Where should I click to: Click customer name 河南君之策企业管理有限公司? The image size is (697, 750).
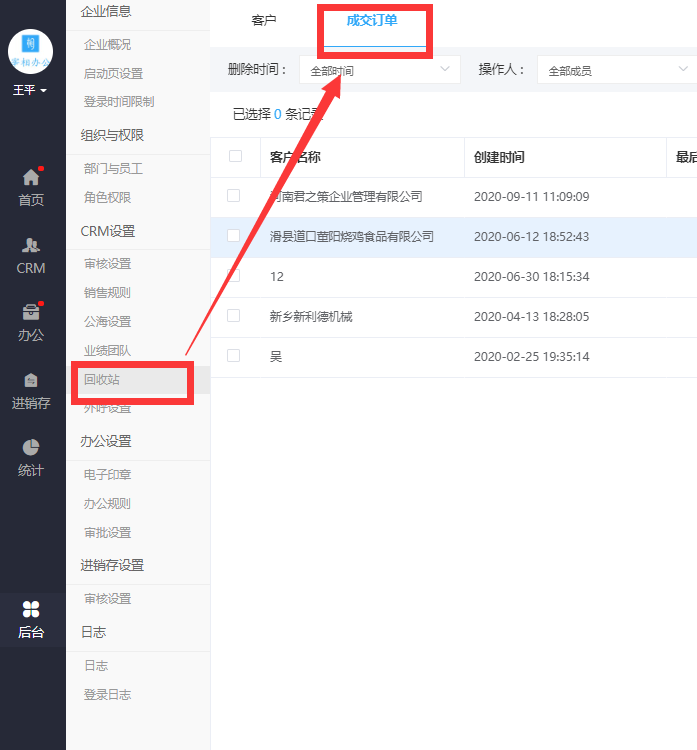346,196
